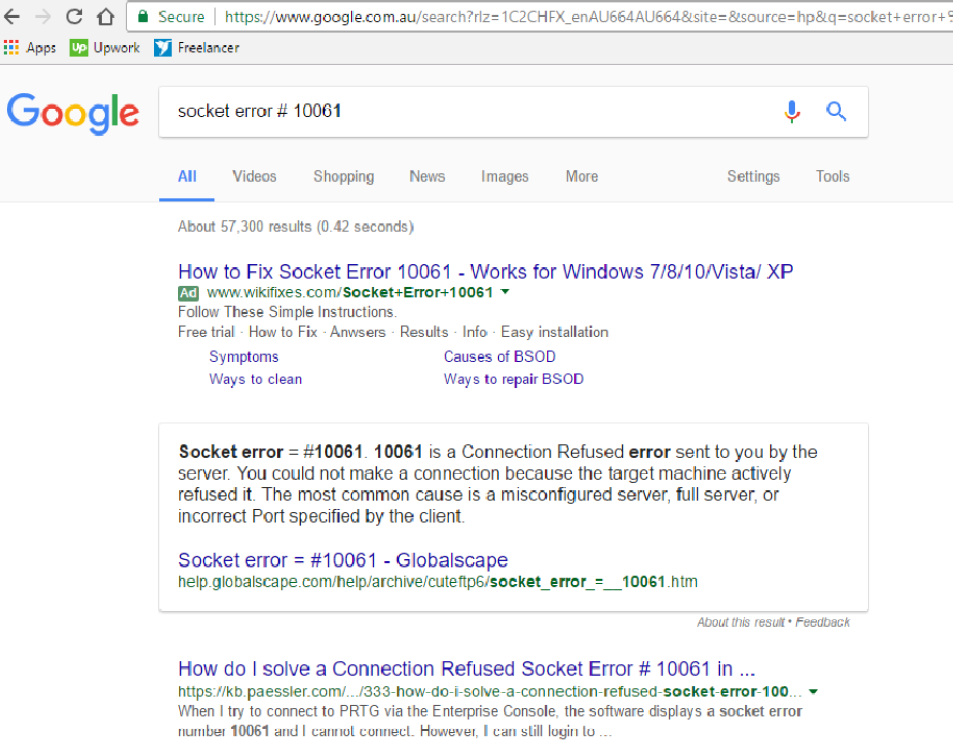This screenshot has height=746, width=955.
Task: Open the Upwork bookmark
Action: click(x=104, y=48)
